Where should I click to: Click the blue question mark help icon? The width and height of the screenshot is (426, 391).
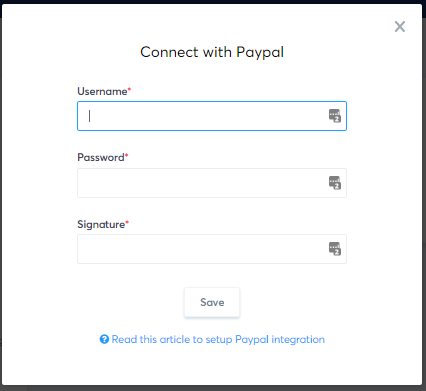coord(104,339)
